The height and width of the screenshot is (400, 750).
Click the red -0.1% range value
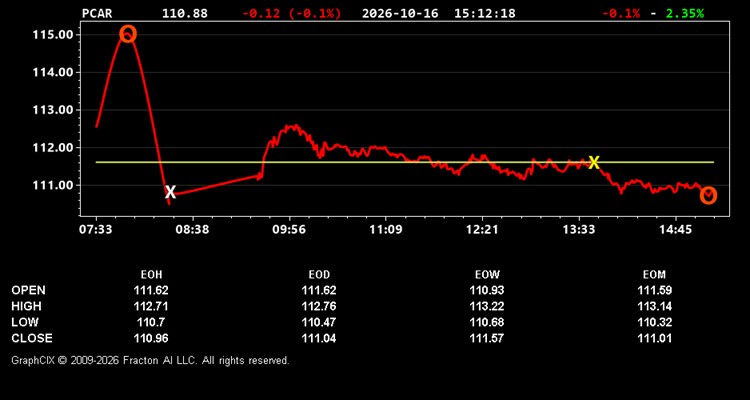[x=621, y=13]
